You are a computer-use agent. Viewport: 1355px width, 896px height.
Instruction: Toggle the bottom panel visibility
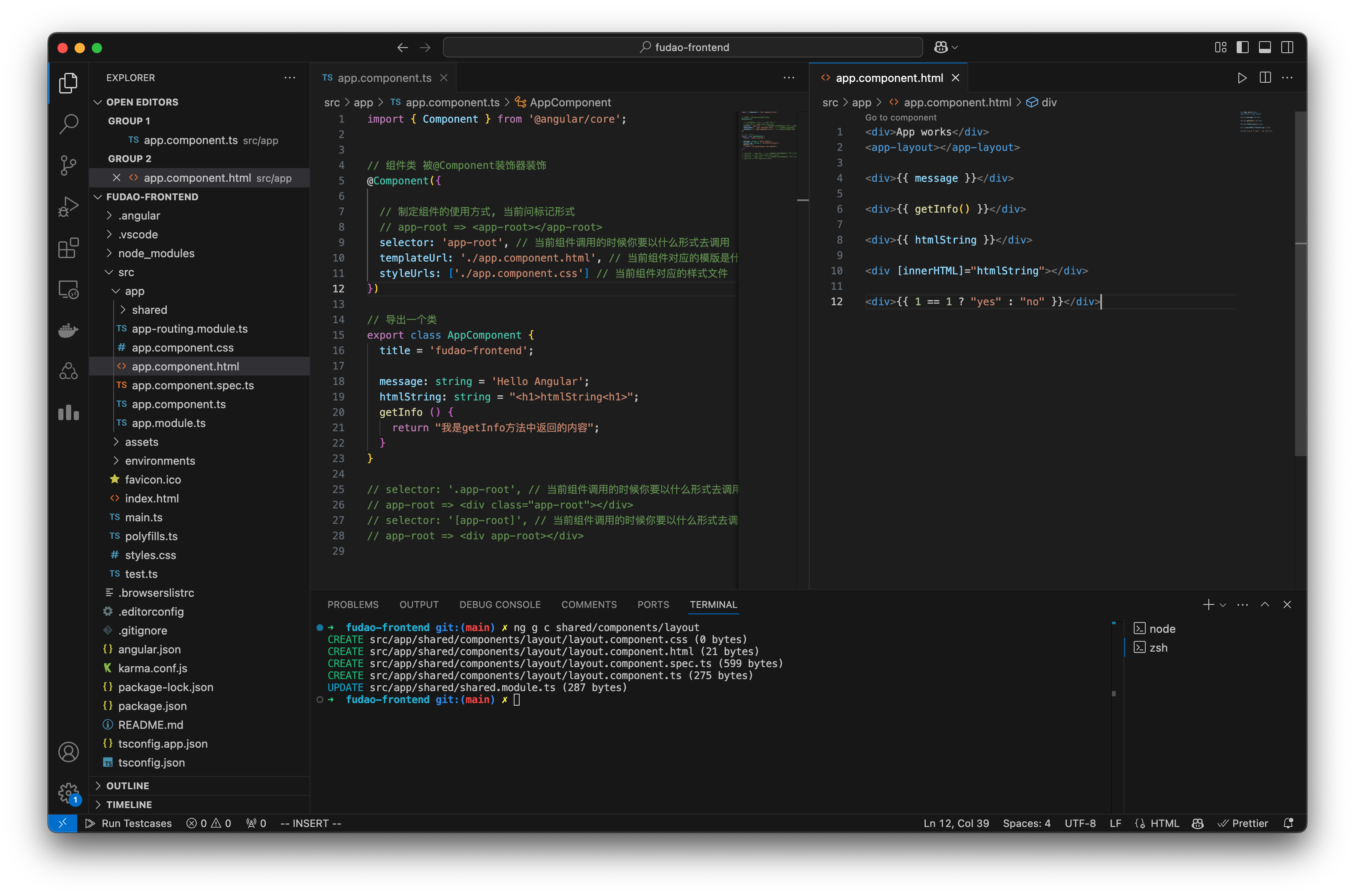coord(1265,48)
